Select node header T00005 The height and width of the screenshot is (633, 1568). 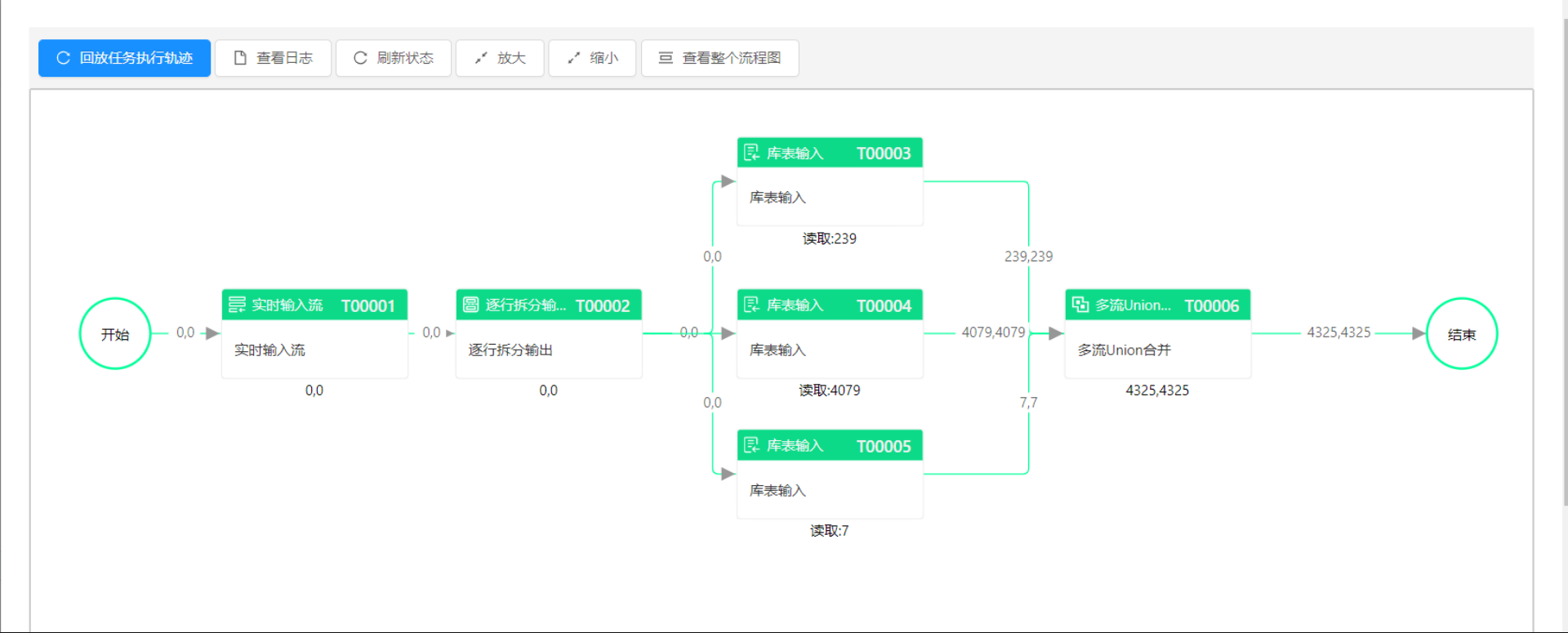pyautogui.click(x=830, y=445)
